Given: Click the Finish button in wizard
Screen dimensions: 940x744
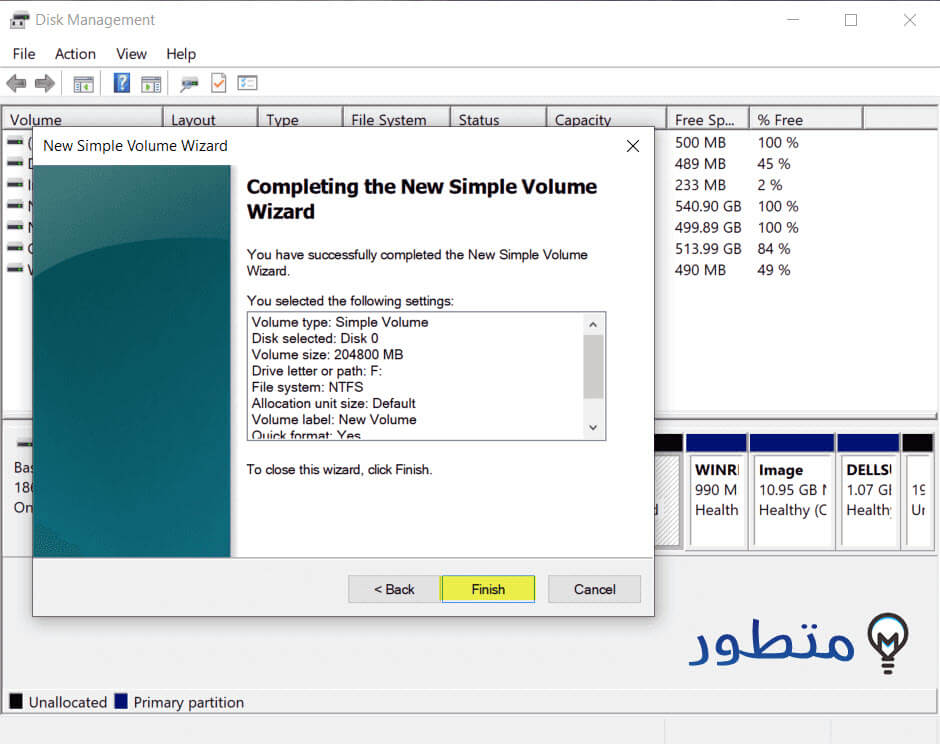Looking at the screenshot, I should coord(488,589).
